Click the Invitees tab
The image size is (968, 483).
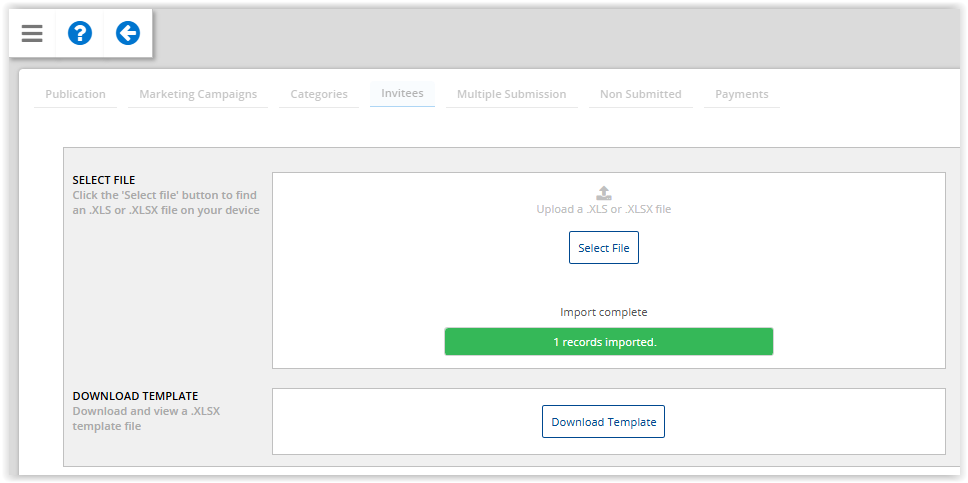[x=402, y=93]
